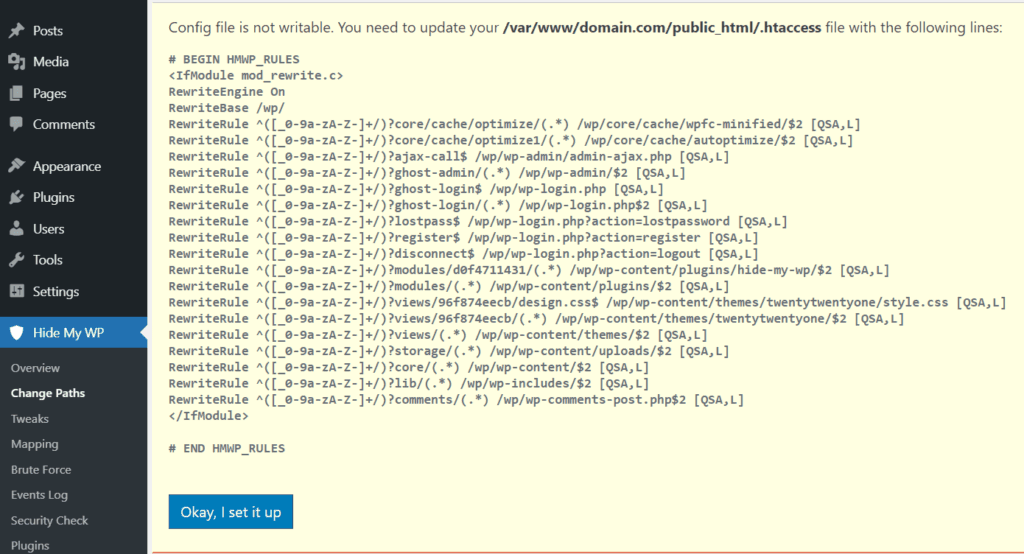Select Change Paths in the submenu
The image size is (1024, 554).
(x=47, y=393)
